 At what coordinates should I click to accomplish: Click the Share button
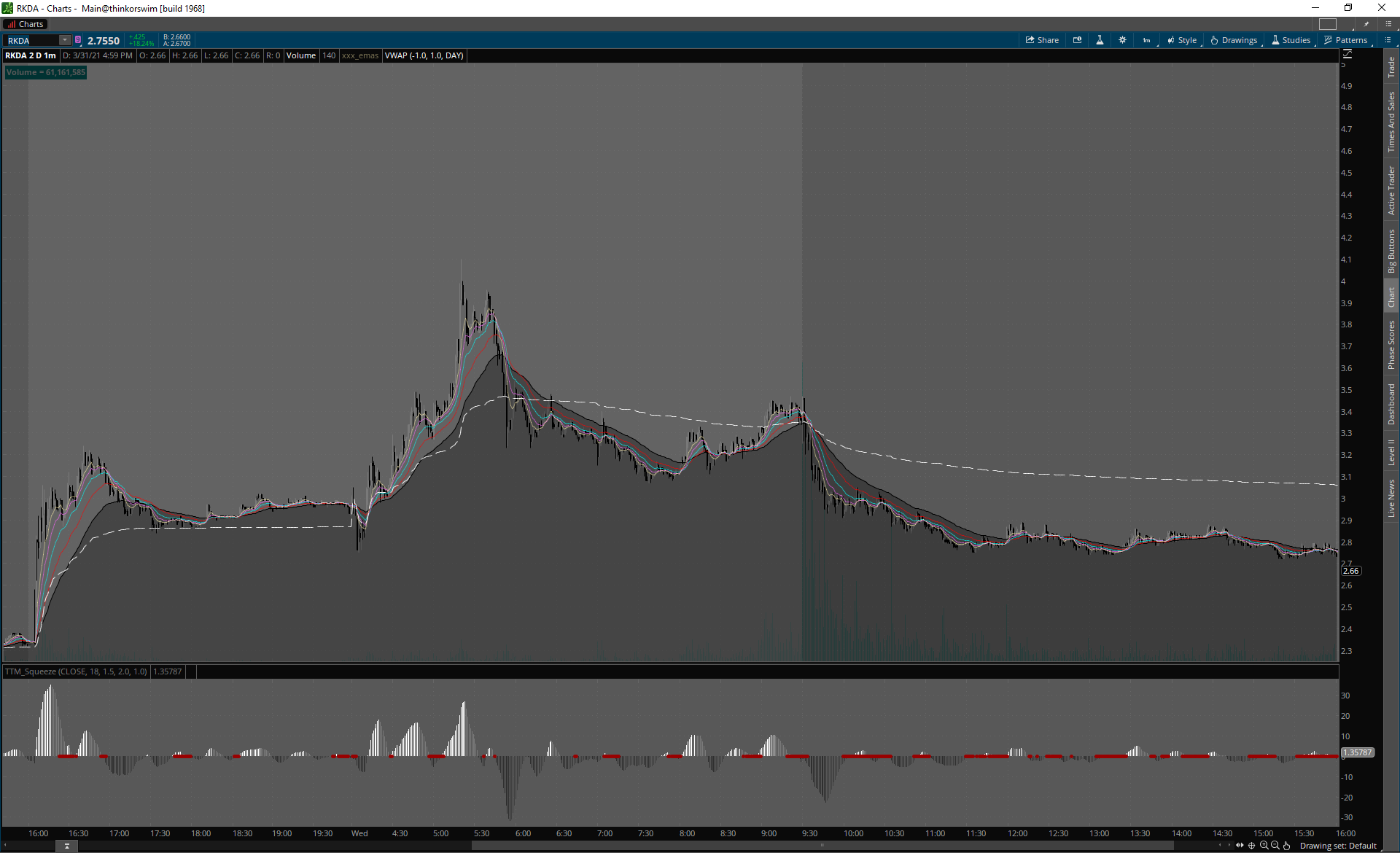(1042, 40)
